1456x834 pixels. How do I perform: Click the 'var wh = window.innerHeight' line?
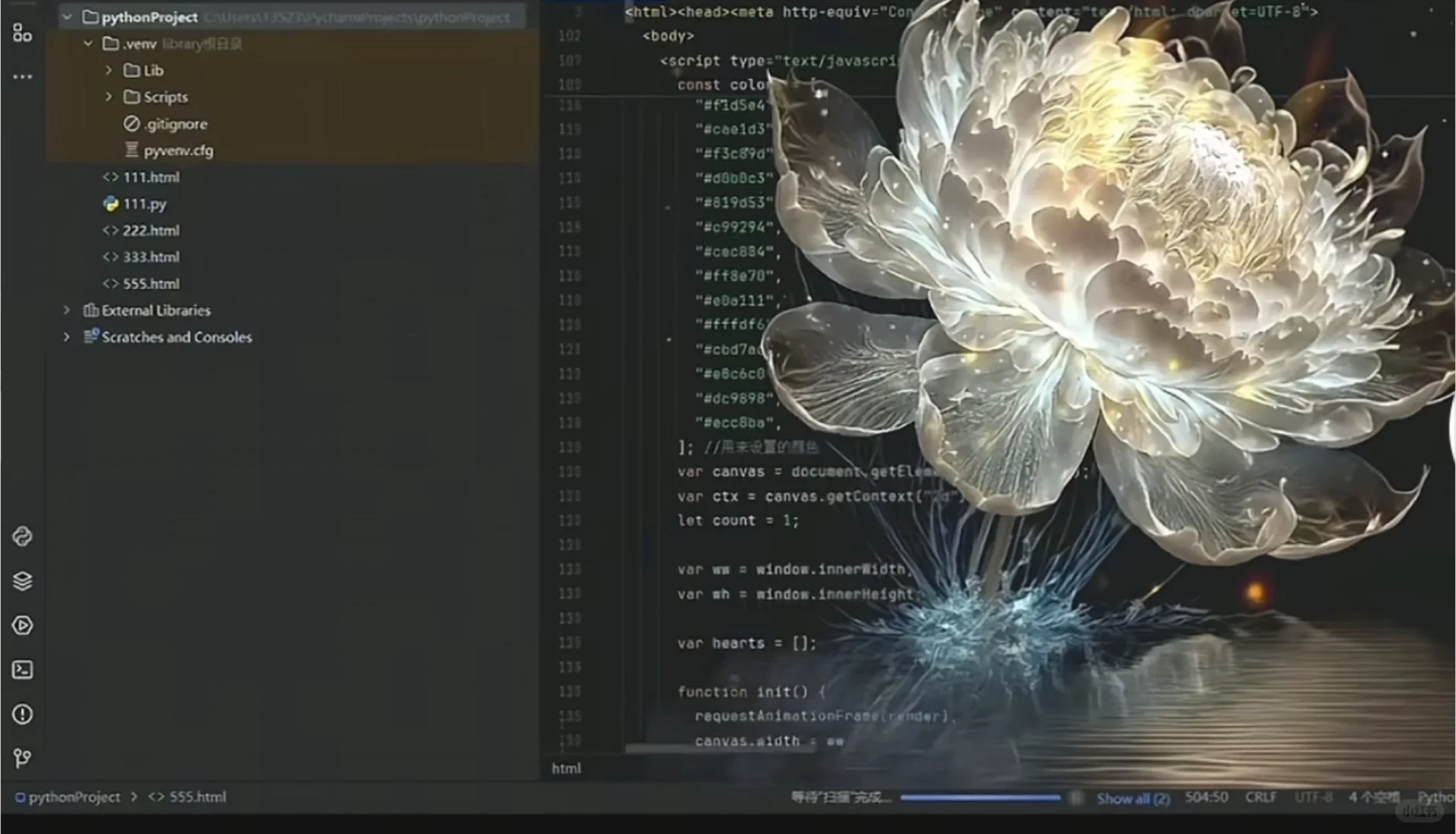[797, 595]
